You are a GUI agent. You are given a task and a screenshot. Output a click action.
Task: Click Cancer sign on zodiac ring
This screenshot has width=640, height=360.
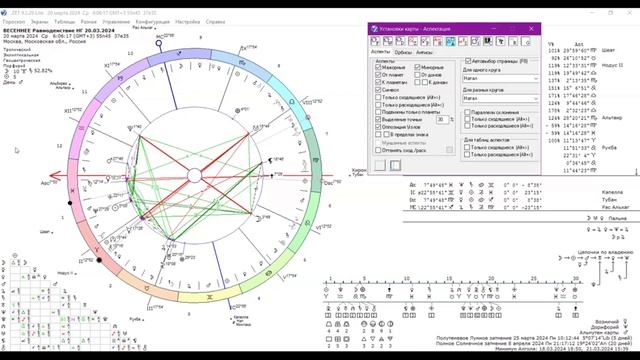click(x=269, y=273)
